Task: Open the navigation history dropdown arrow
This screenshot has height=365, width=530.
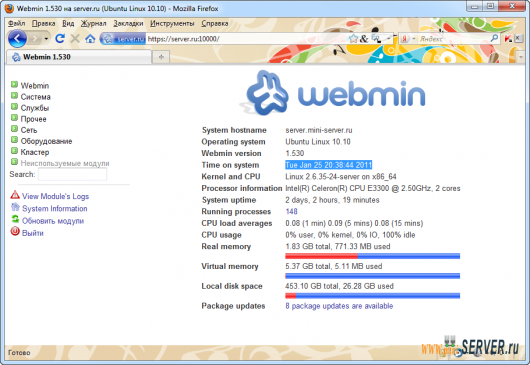Action: tap(46, 39)
